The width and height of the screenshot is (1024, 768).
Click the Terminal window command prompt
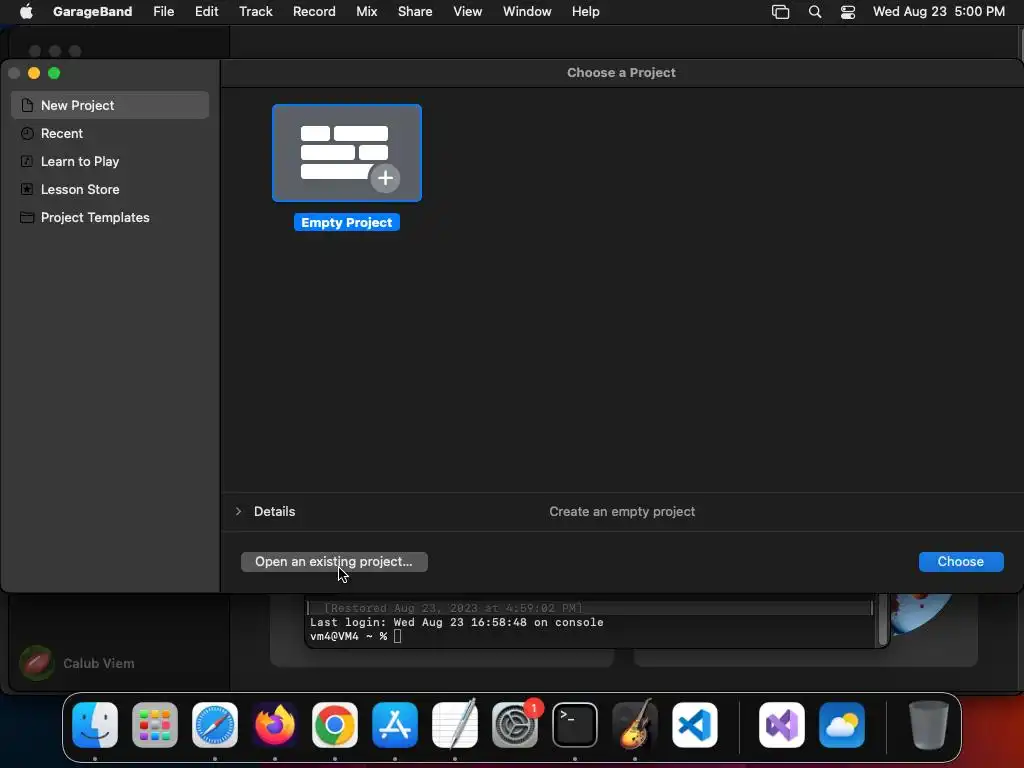[355, 636]
